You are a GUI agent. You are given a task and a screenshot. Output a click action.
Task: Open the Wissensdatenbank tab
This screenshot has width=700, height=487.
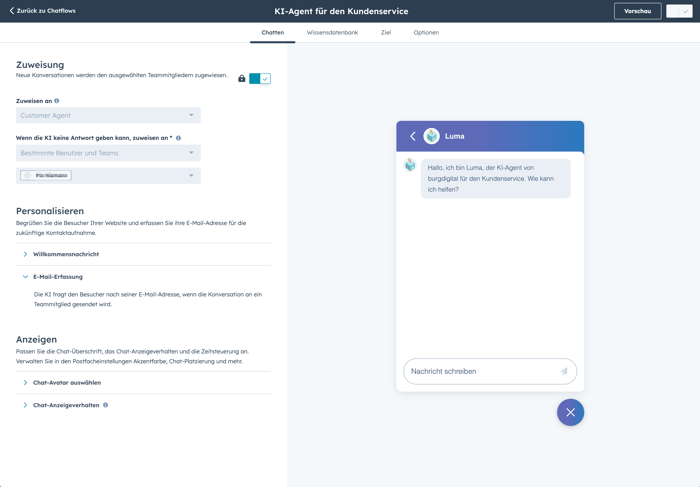[332, 33]
